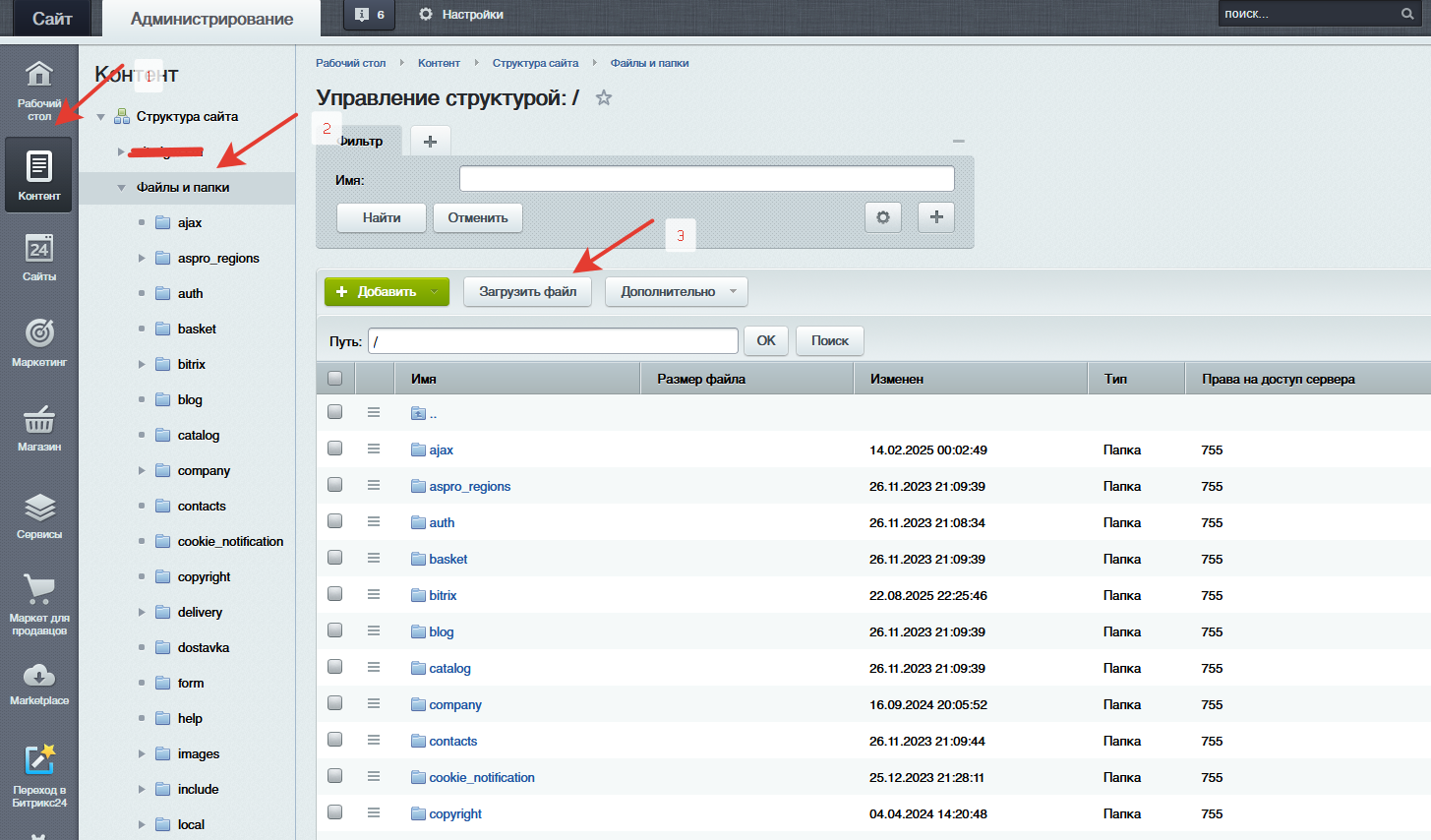Collapse the Файлы и папки tree node
This screenshot has height=840, width=1431.
121,188
